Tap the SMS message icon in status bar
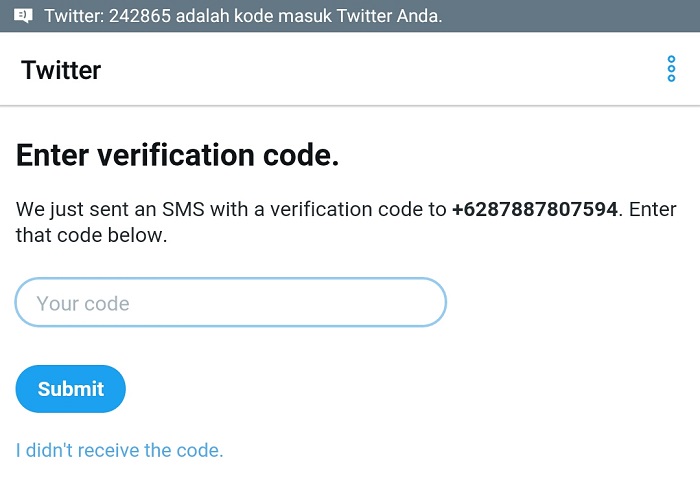The width and height of the screenshot is (700, 484). pos(24,16)
